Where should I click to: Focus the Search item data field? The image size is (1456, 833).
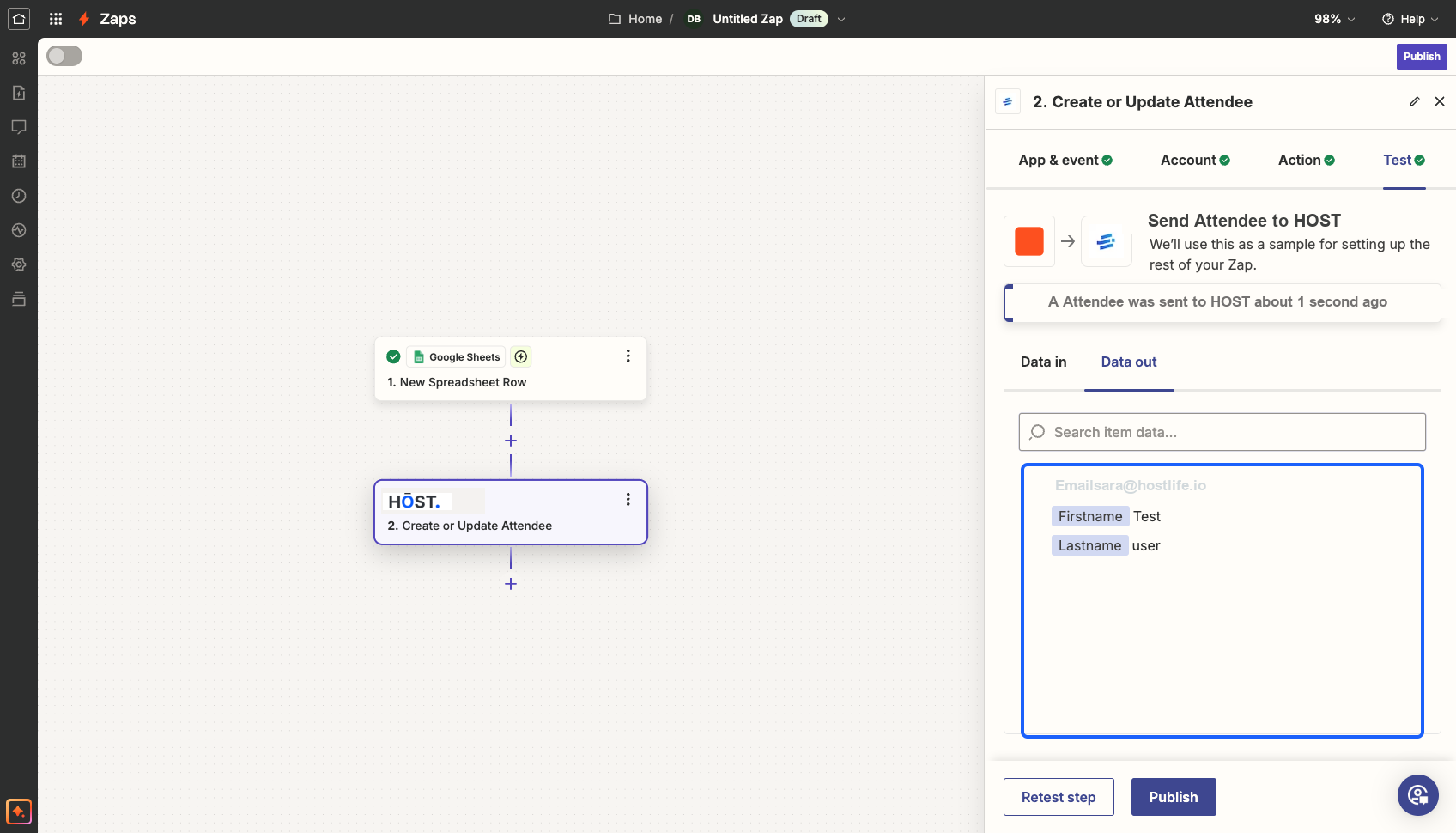click(1222, 432)
